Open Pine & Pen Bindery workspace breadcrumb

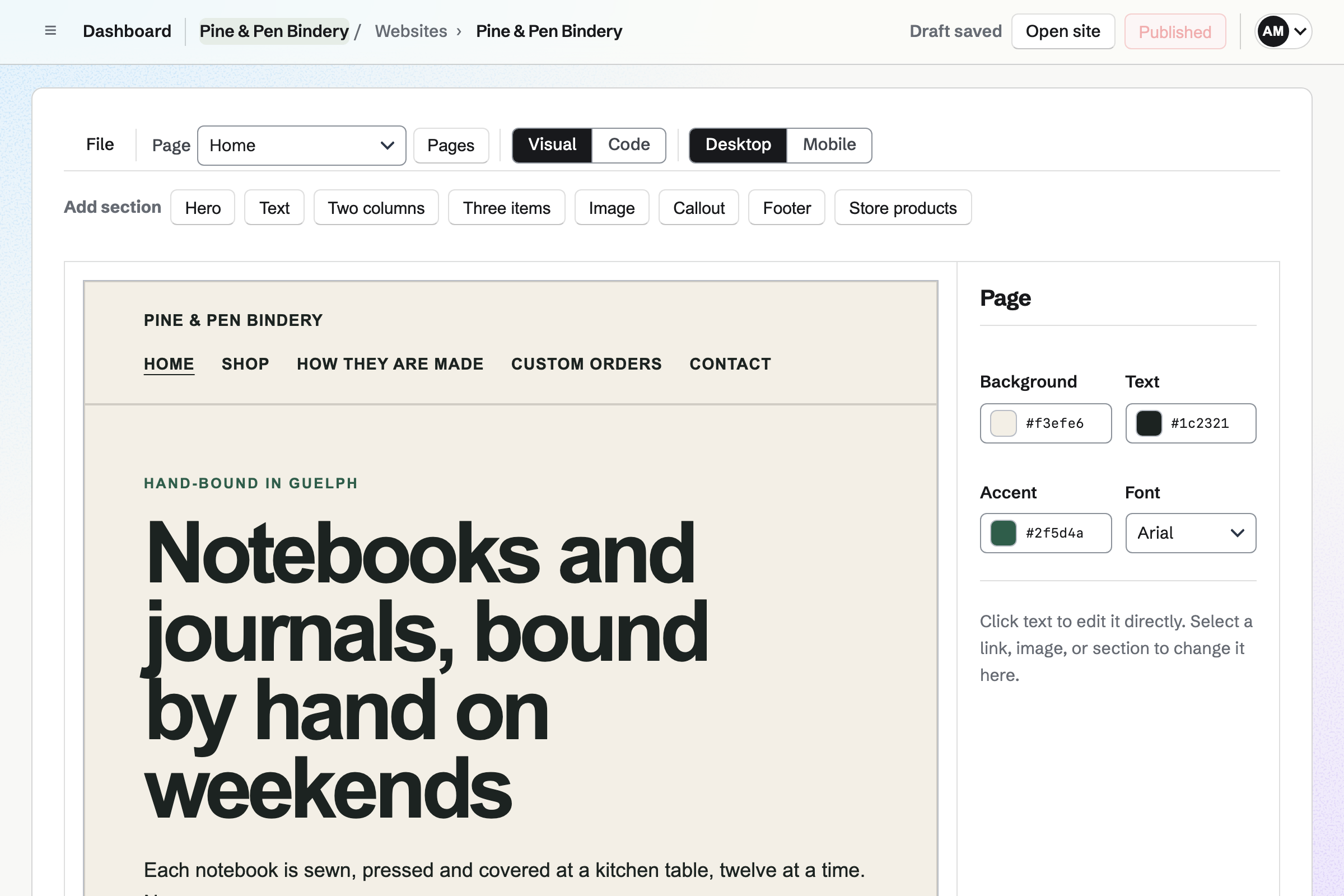[274, 31]
